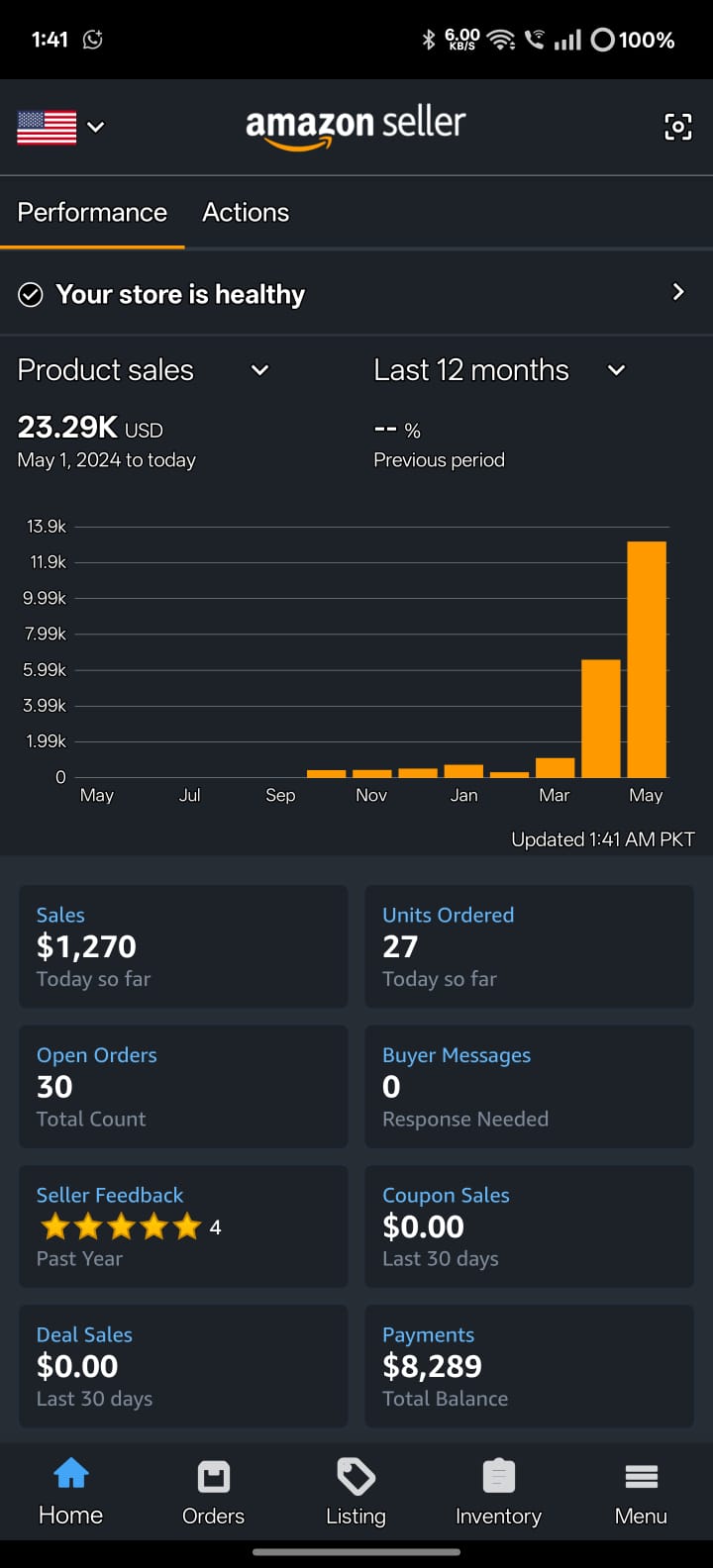
Task: Tap the Home icon in bottom navigation
Action: point(70,1475)
